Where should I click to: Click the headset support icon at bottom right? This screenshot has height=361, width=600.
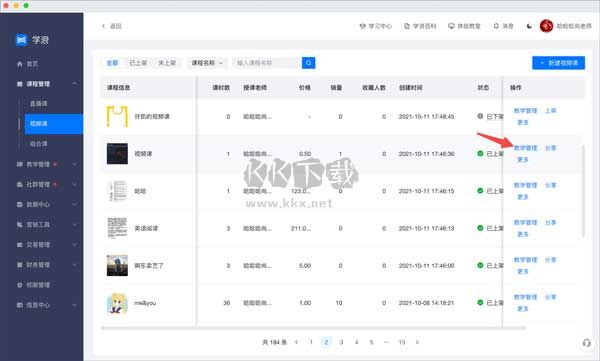[x=587, y=343]
